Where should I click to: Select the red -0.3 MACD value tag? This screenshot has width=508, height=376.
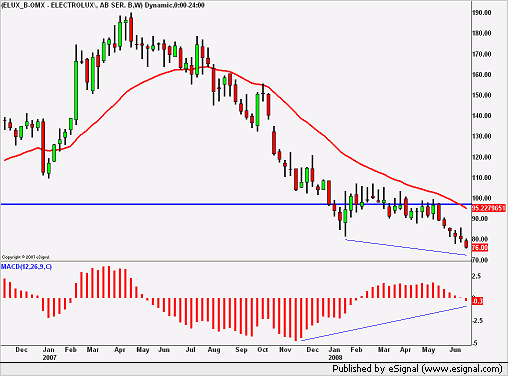[x=477, y=301]
